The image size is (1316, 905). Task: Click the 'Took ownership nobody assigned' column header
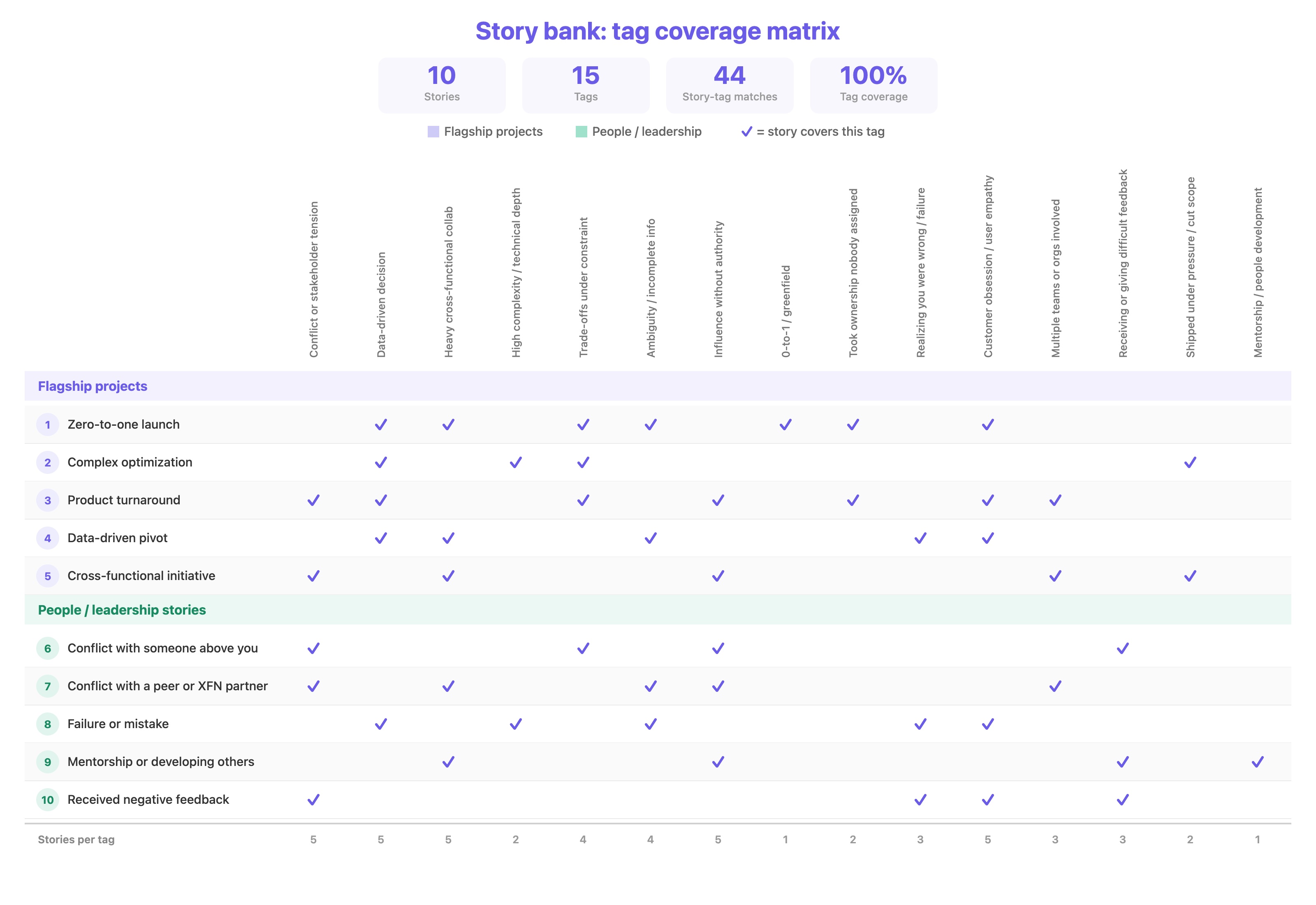(853, 273)
